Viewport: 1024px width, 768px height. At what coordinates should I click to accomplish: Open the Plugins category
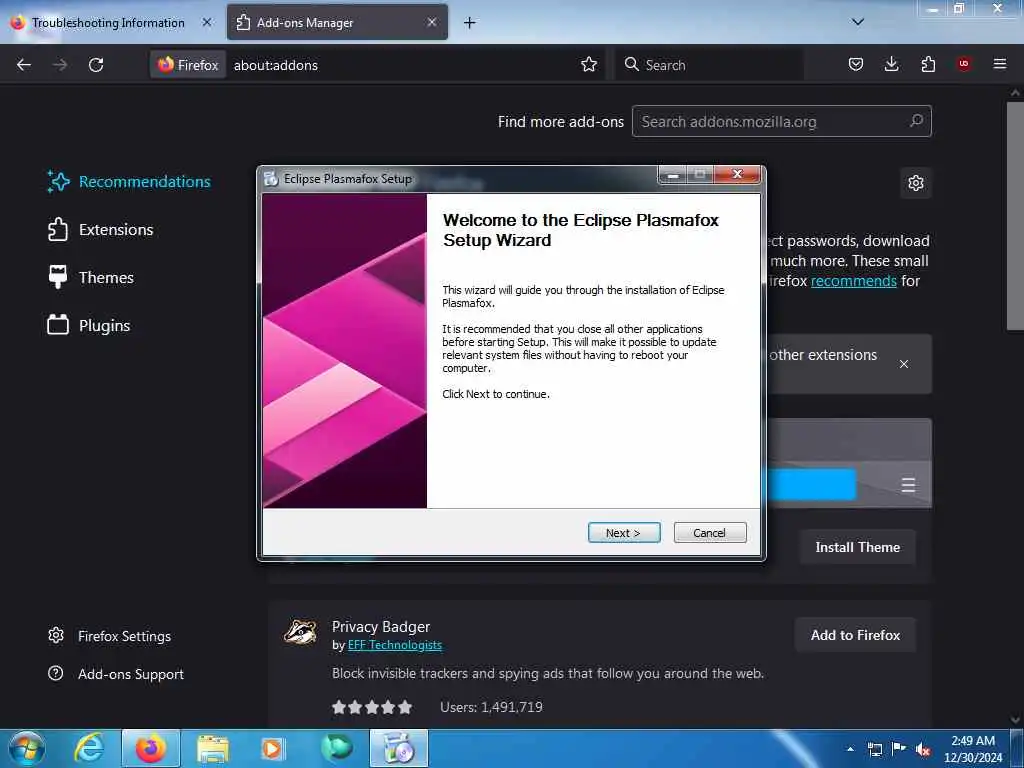(89, 325)
